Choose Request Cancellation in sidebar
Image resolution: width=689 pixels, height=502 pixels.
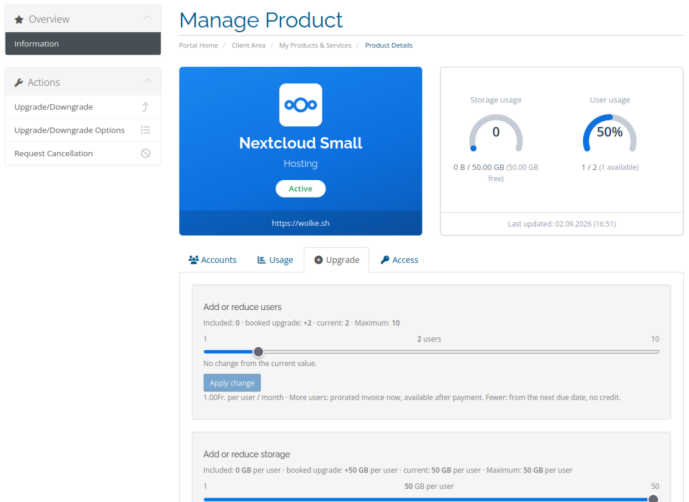(x=83, y=153)
